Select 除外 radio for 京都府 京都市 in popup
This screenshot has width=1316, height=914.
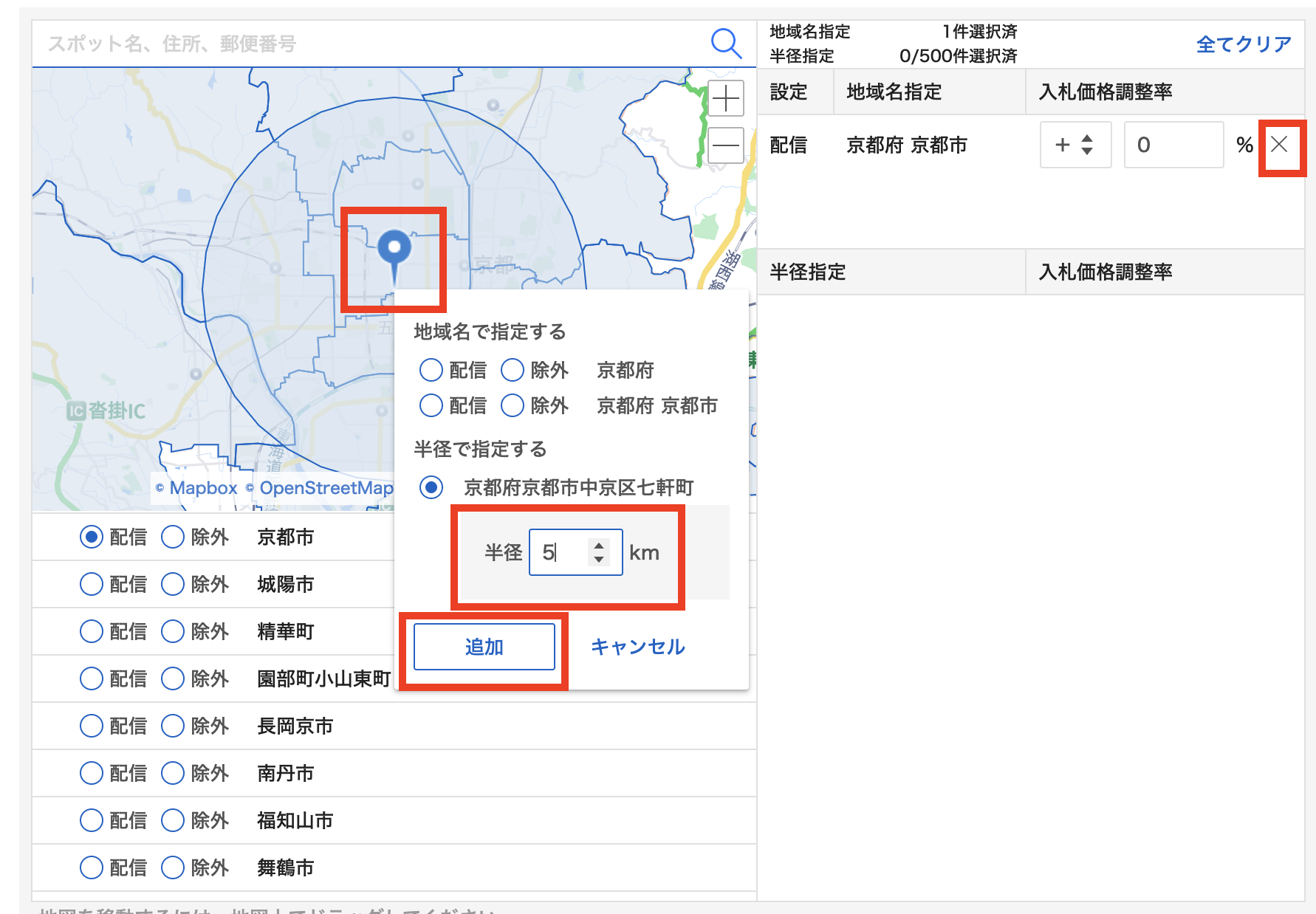(x=513, y=405)
